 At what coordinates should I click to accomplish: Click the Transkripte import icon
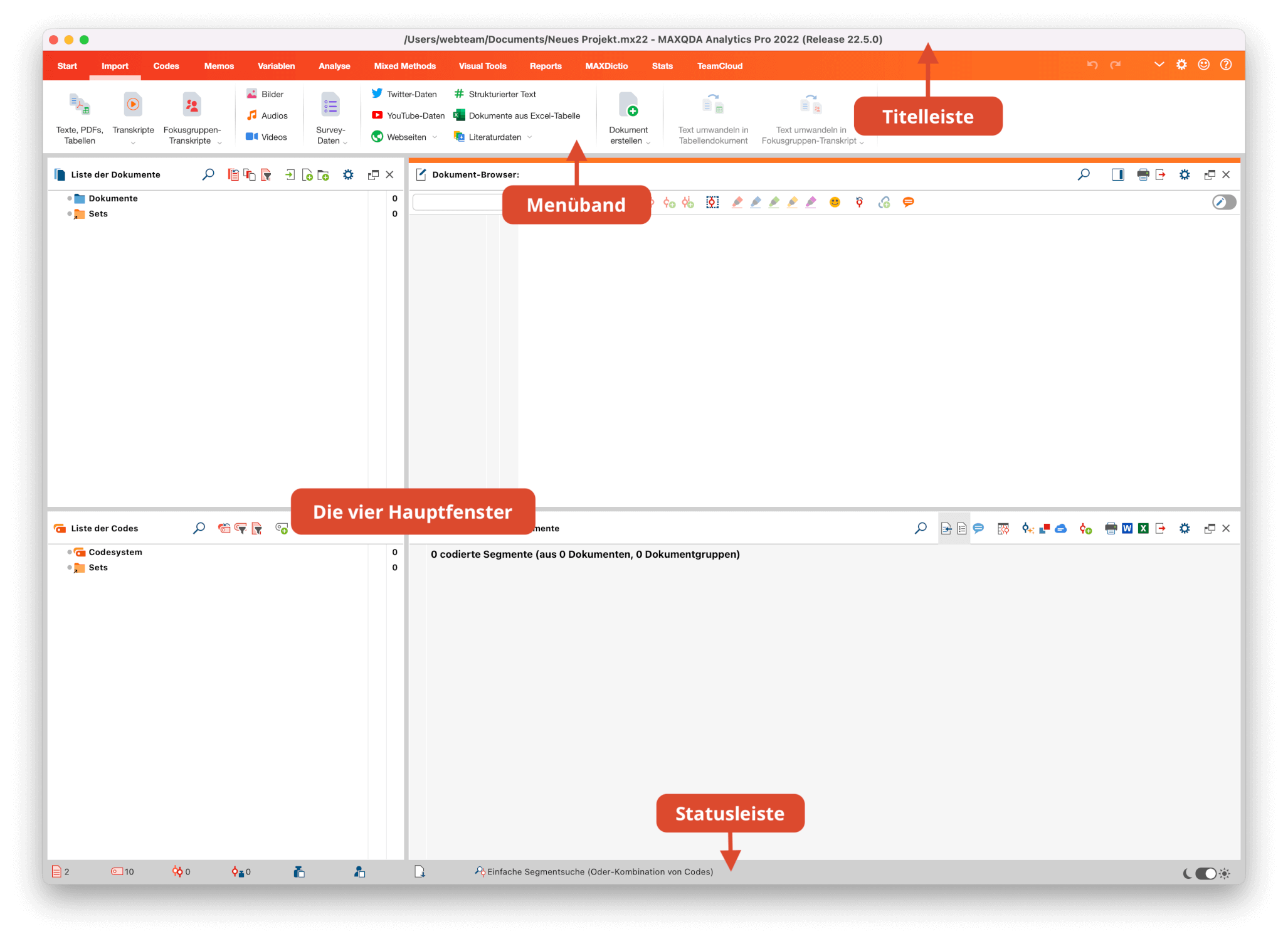133,105
